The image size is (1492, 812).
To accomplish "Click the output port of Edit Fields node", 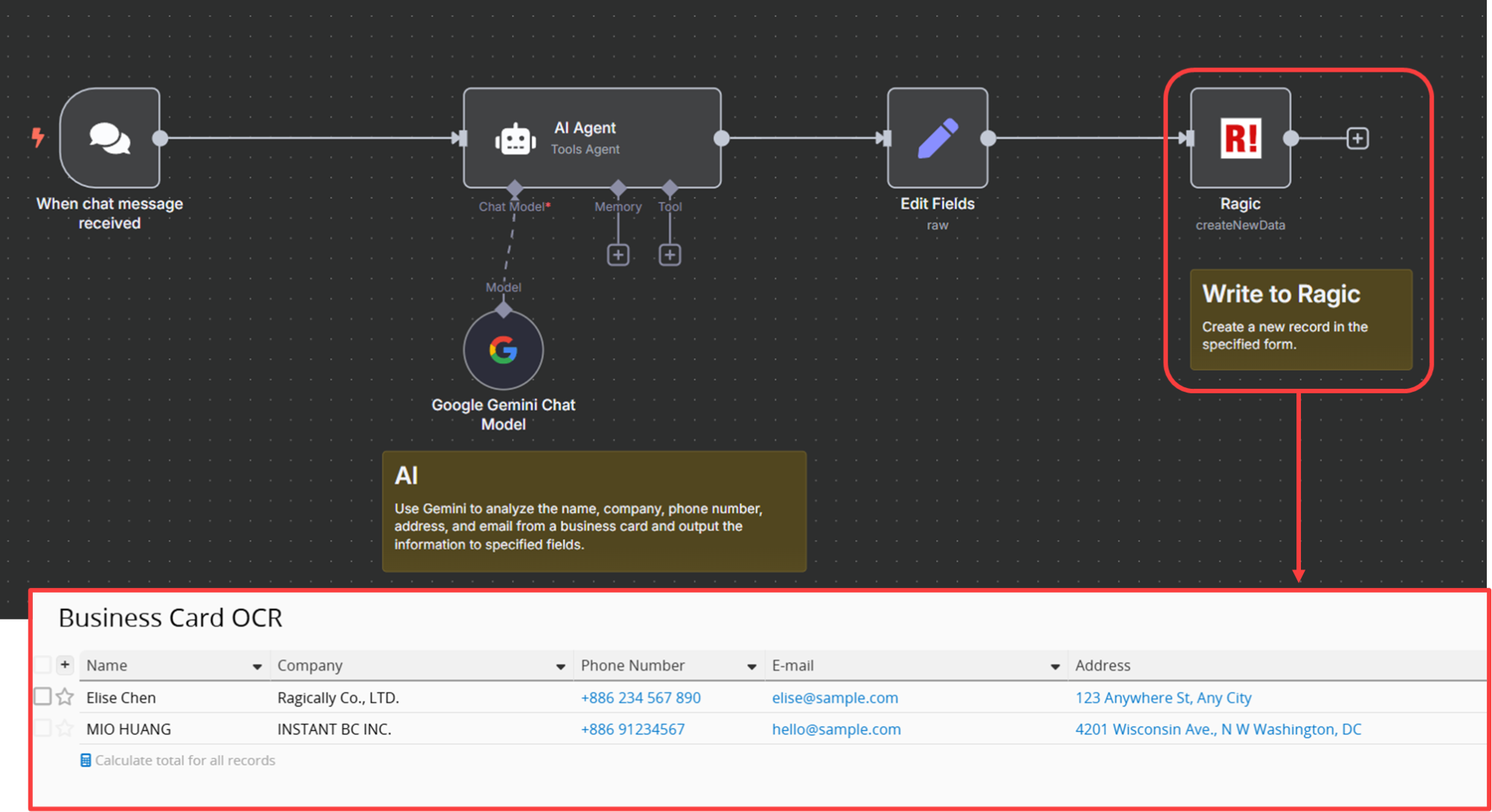I will (988, 138).
